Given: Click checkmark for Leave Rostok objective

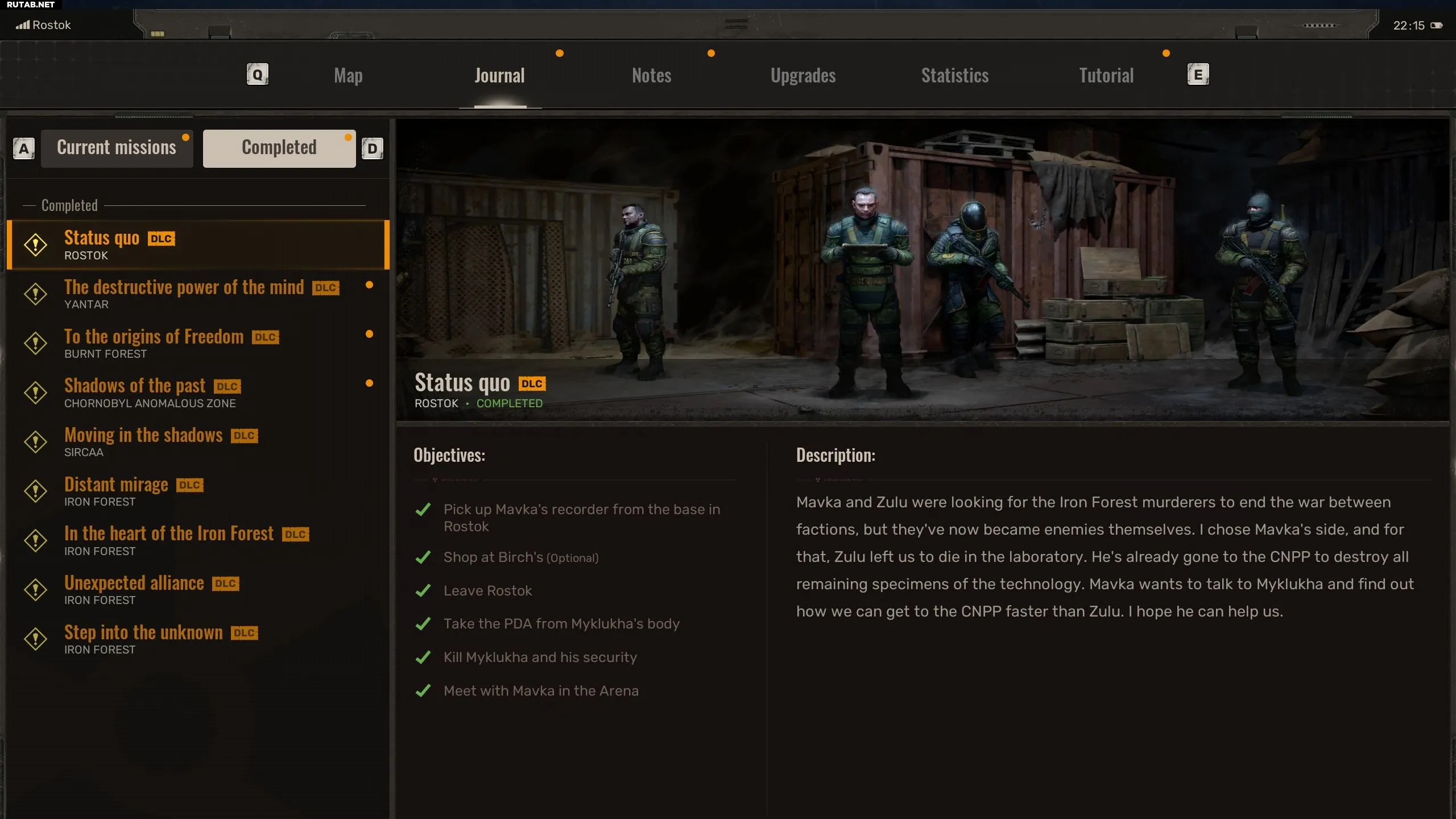Looking at the screenshot, I should (x=423, y=591).
